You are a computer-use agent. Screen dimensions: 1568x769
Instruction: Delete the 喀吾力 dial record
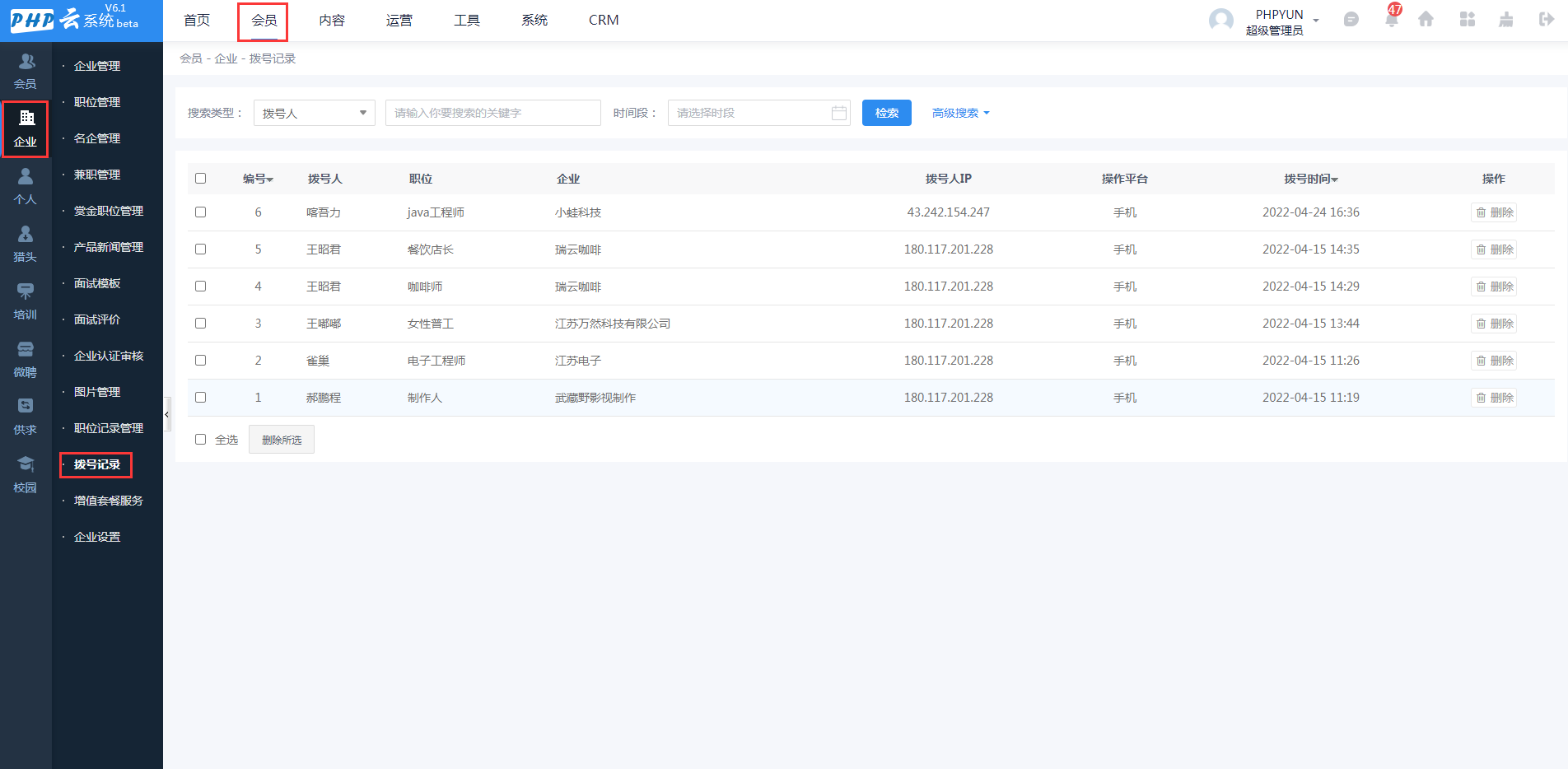[x=1494, y=212]
